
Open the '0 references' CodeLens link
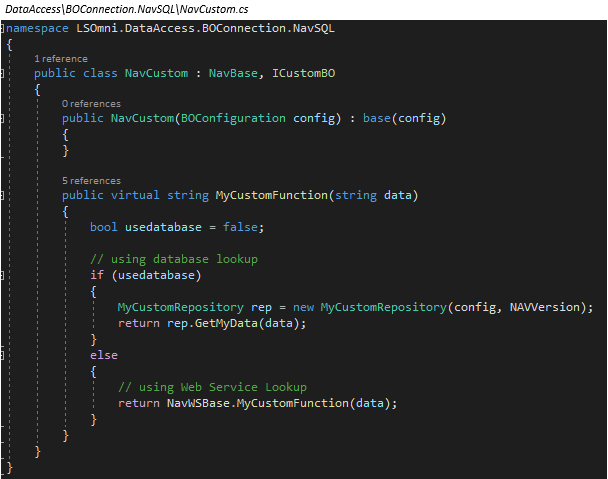click(x=91, y=104)
